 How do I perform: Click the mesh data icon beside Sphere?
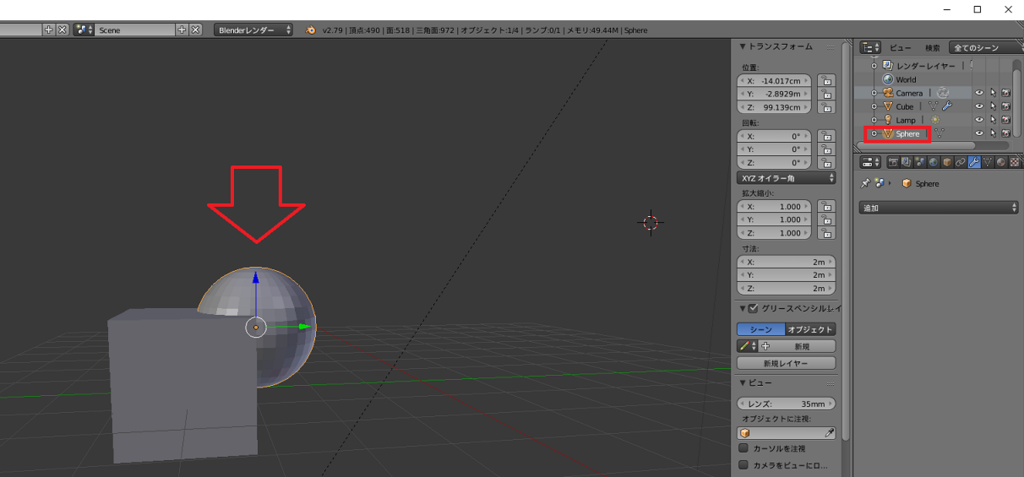point(939,134)
